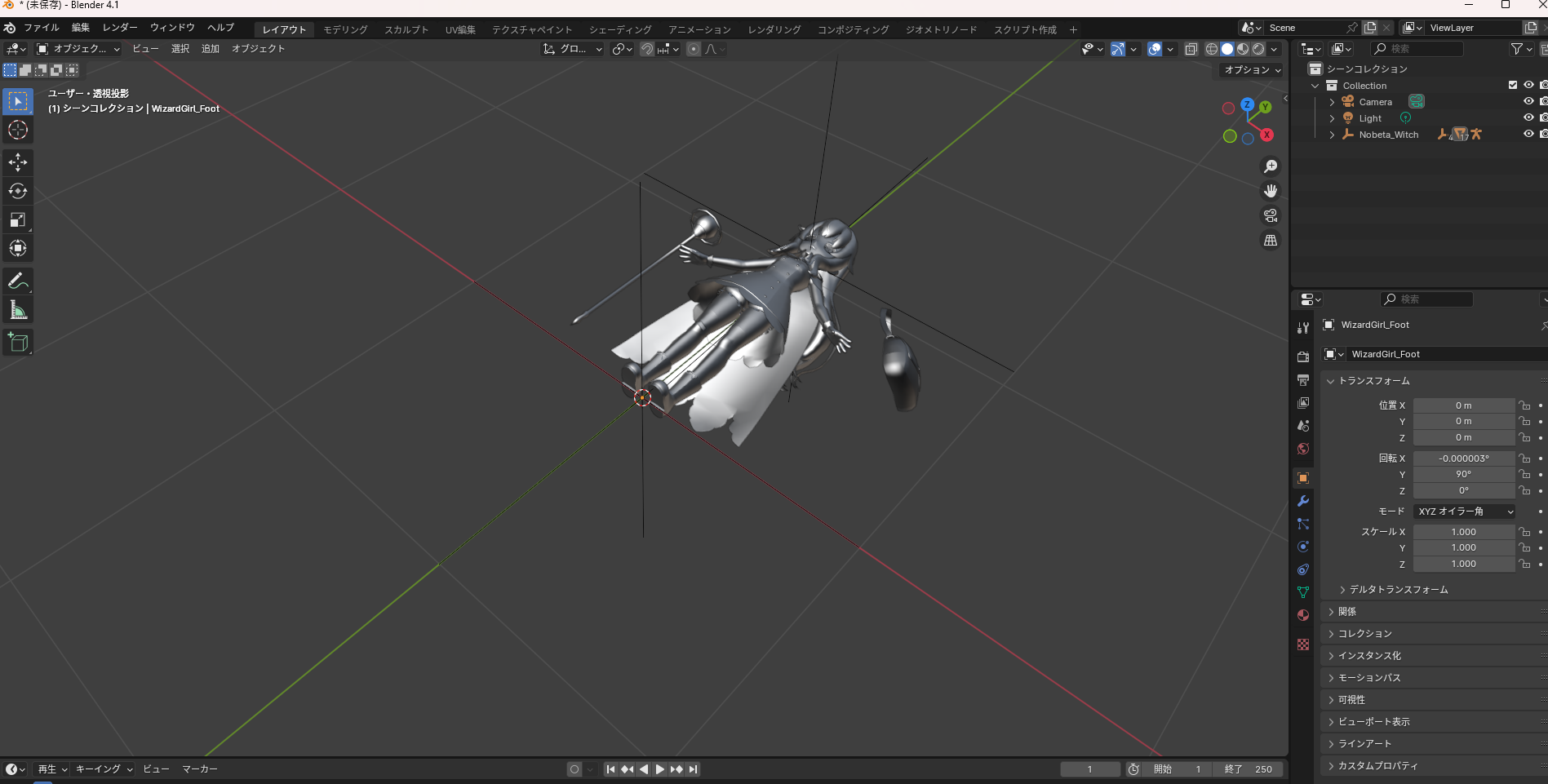Expand the Nobeta_Witch tree item
The width and height of the screenshot is (1548, 784).
click(1333, 135)
